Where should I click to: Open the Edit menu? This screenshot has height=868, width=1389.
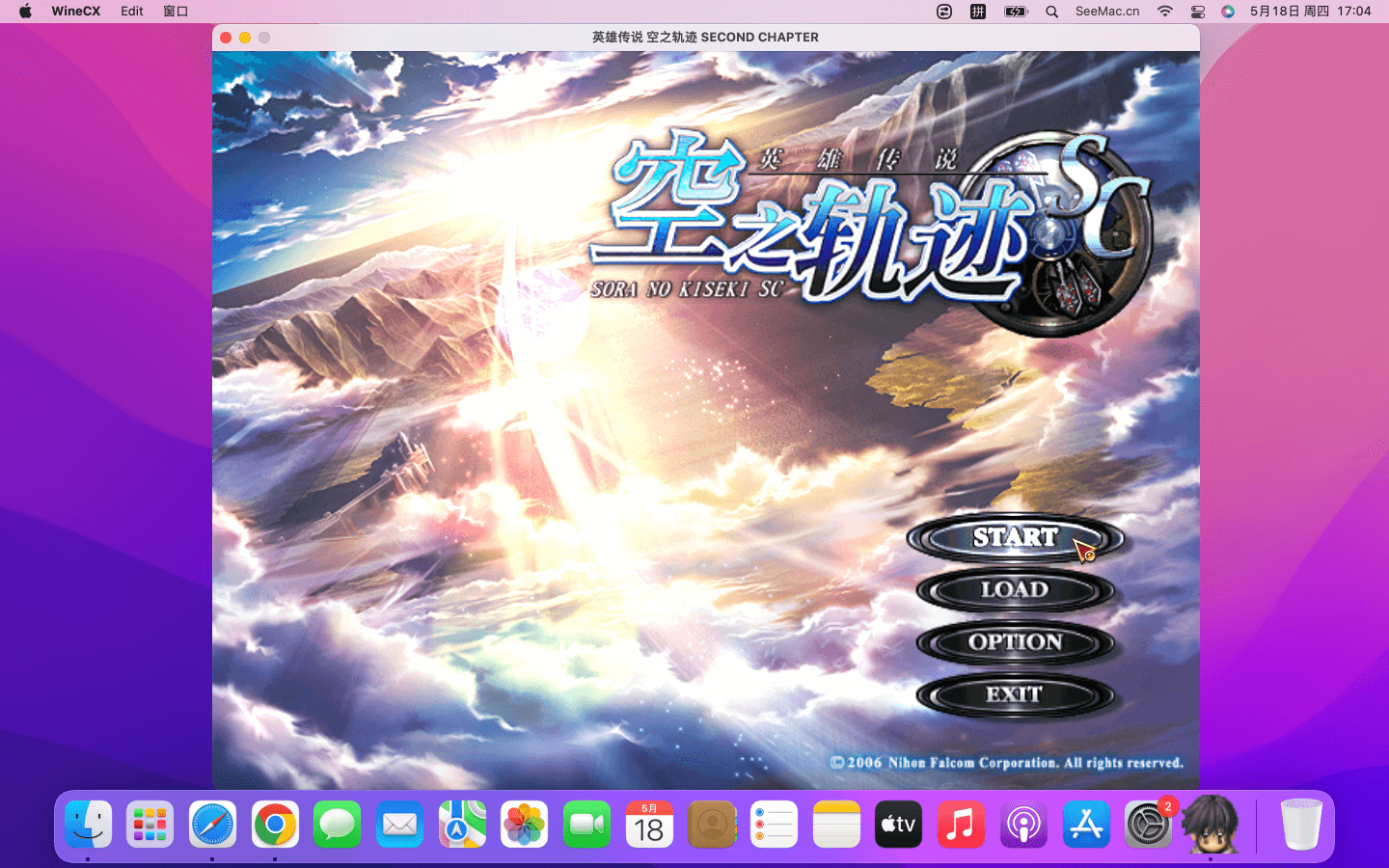(x=132, y=12)
